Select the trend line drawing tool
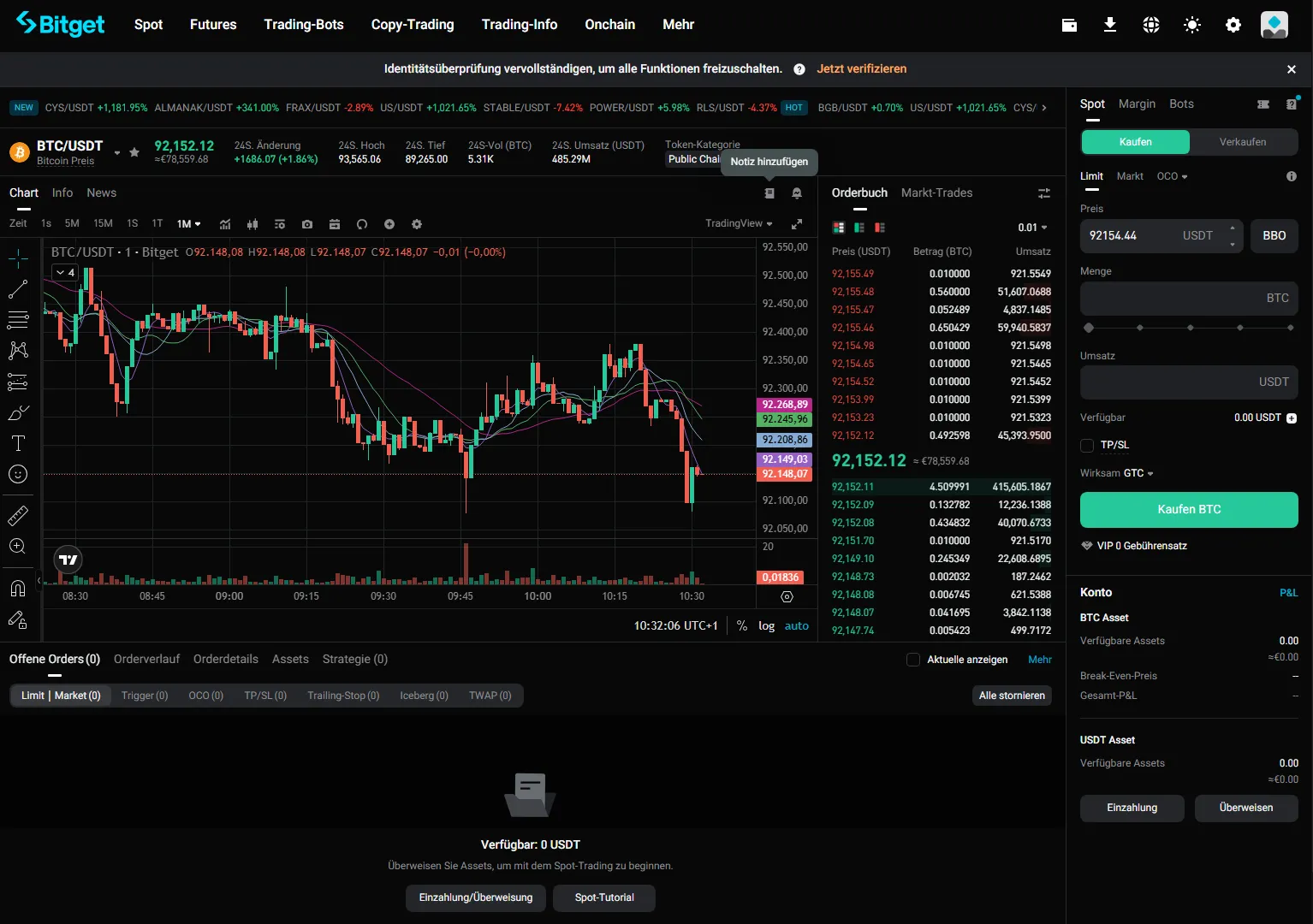The width and height of the screenshot is (1313, 924). [18, 289]
